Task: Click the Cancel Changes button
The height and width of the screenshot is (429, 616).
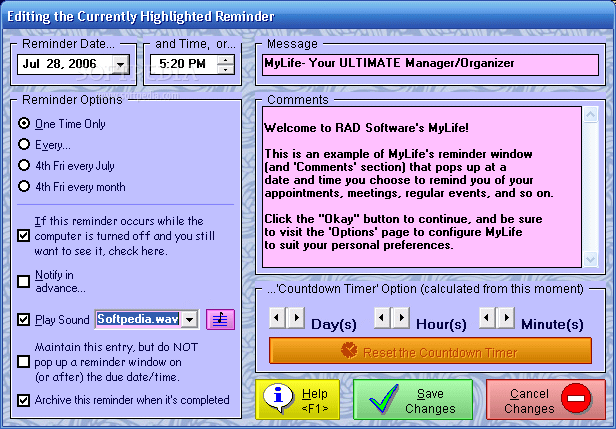Action: coord(546,400)
